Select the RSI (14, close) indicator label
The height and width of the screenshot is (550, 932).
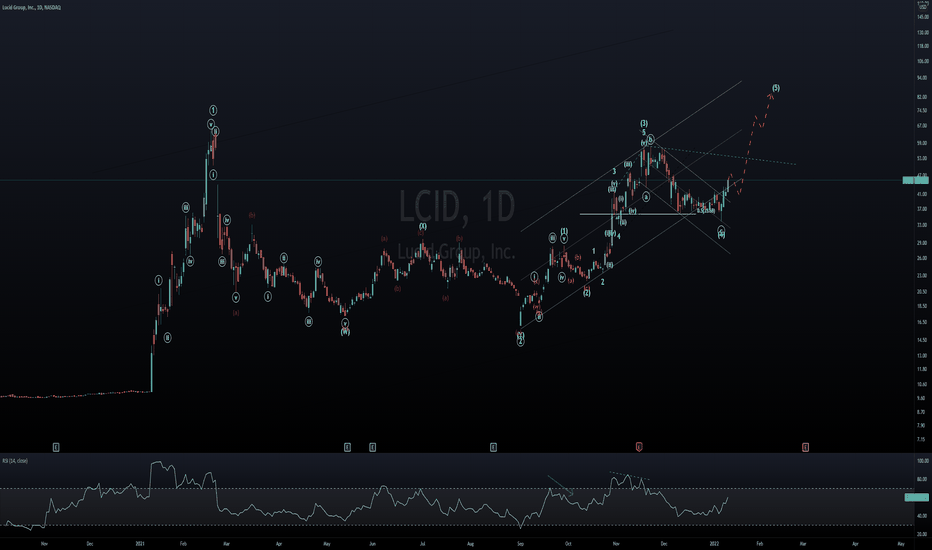[15, 461]
